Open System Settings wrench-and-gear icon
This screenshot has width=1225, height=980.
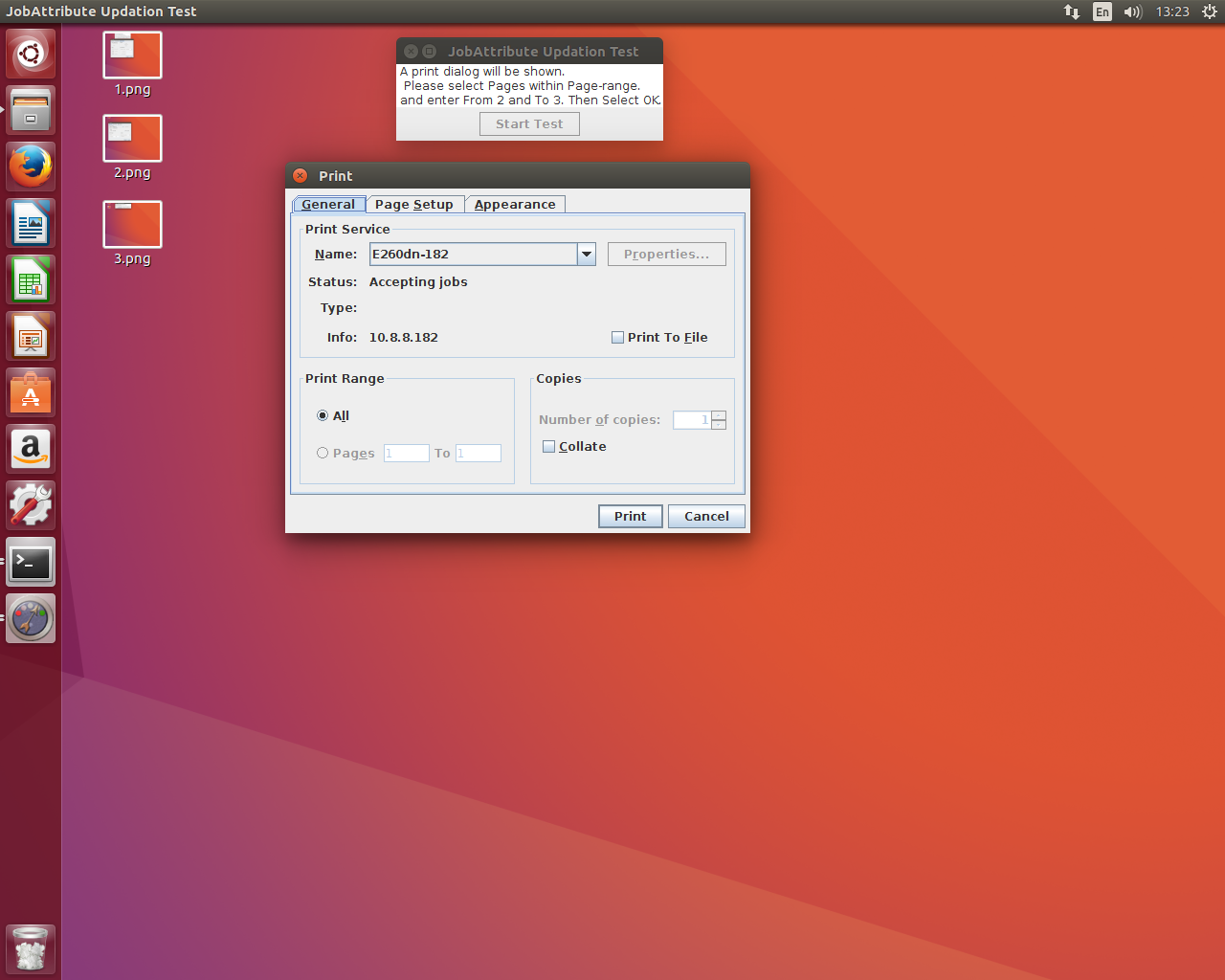(x=31, y=506)
